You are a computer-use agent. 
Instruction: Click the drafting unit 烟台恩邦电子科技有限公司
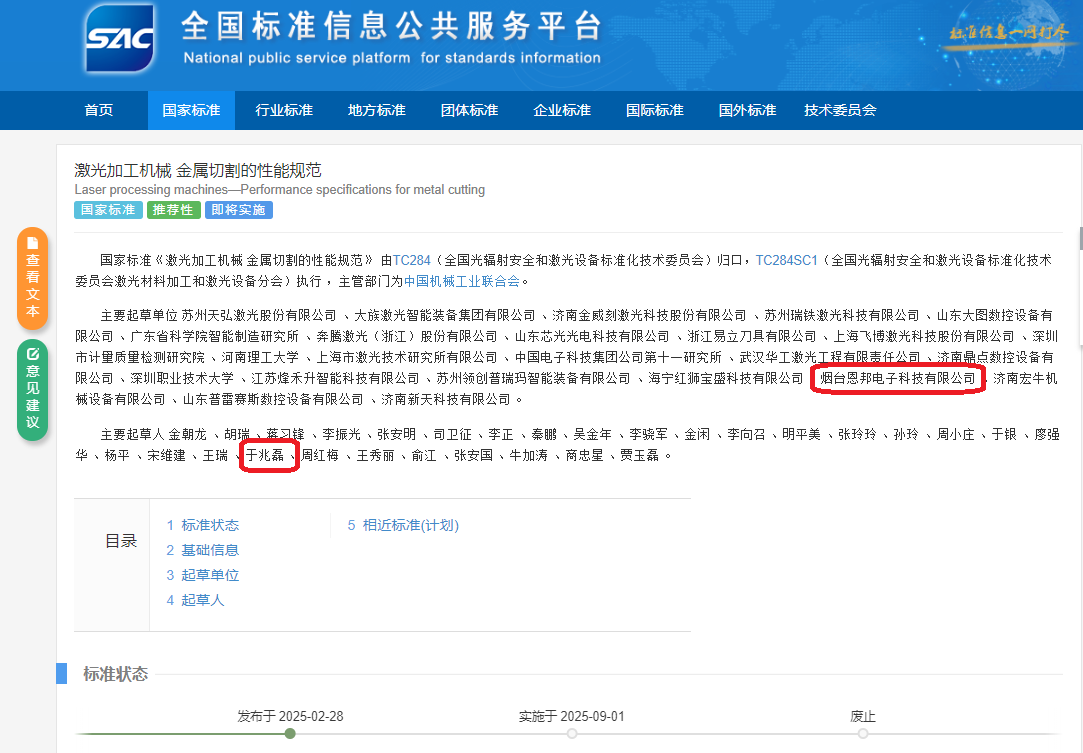897,379
